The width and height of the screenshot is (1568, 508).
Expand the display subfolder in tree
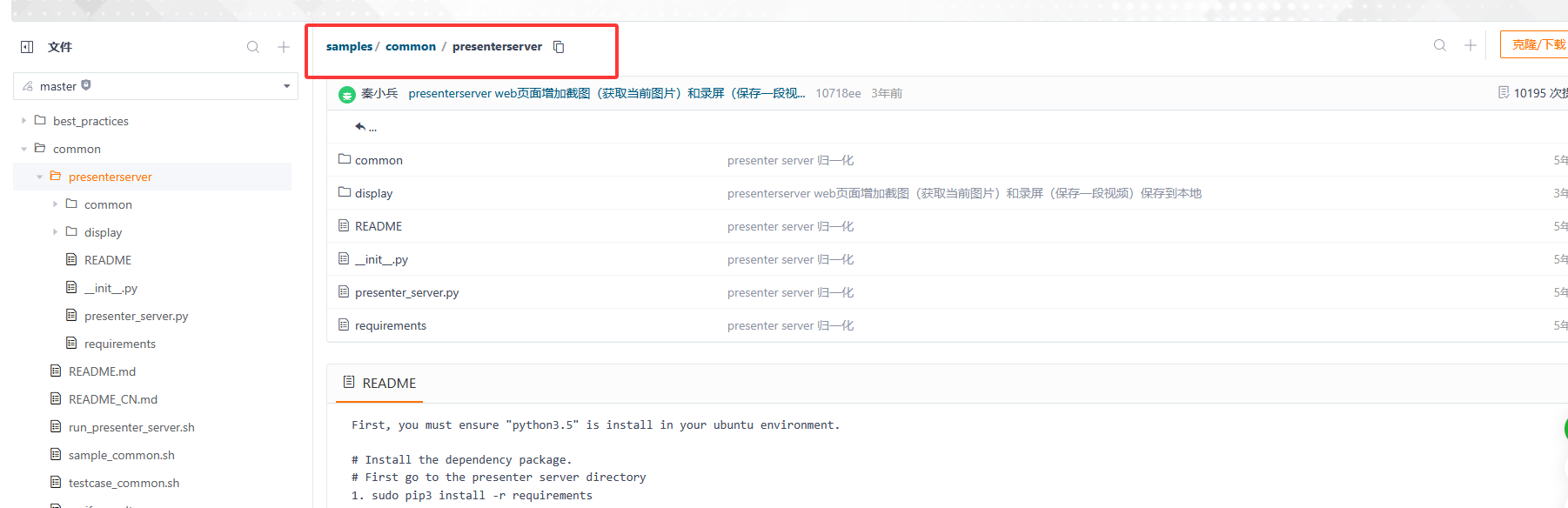[x=55, y=232]
